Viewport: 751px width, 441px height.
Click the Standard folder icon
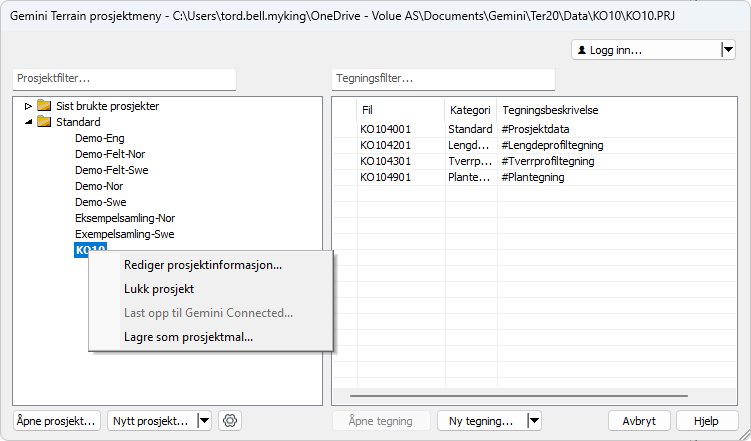click(x=44, y=122)
